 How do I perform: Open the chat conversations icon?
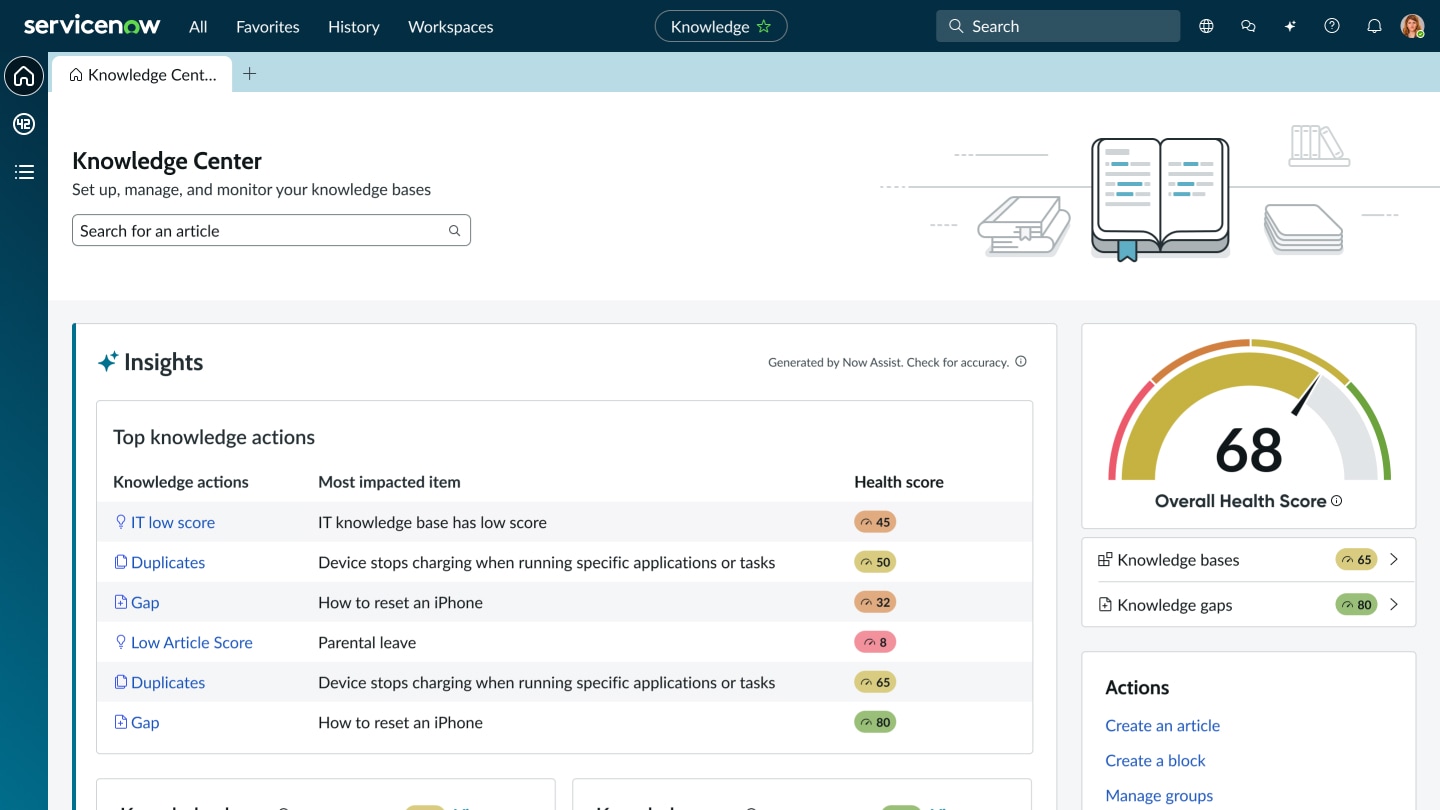pos(1248,27)
